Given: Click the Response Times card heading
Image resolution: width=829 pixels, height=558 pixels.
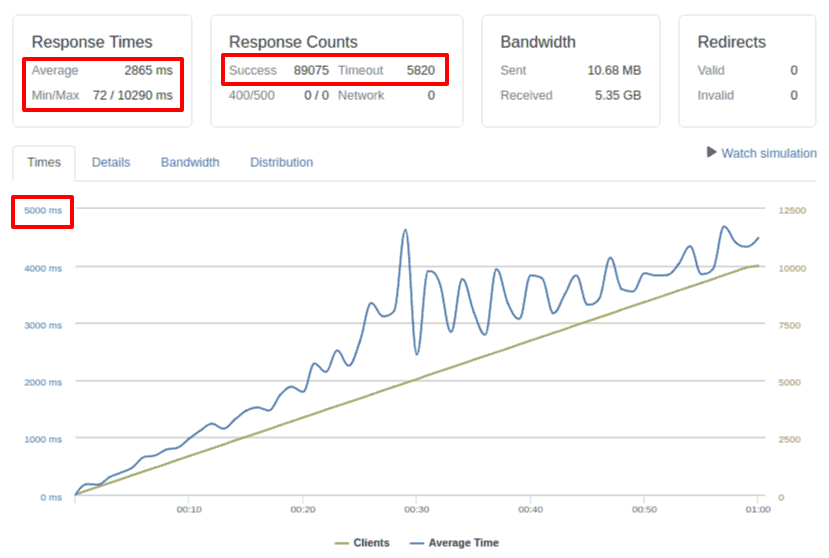Looking at the screenshot, I should click(x=92, y=42).
